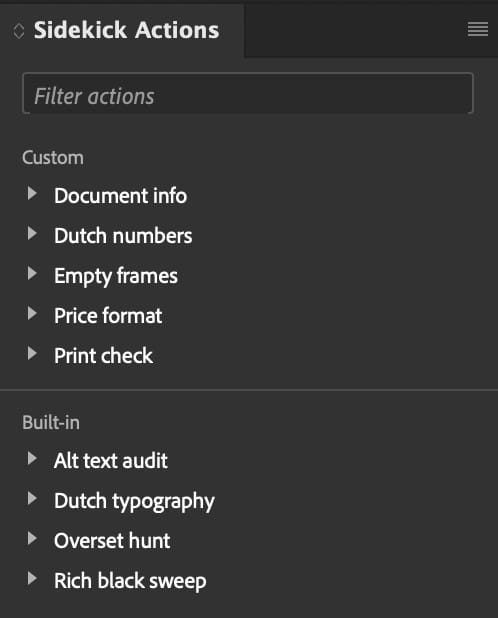Select the Document info row text
The image size is (498, 618).
tap(121, 195)
